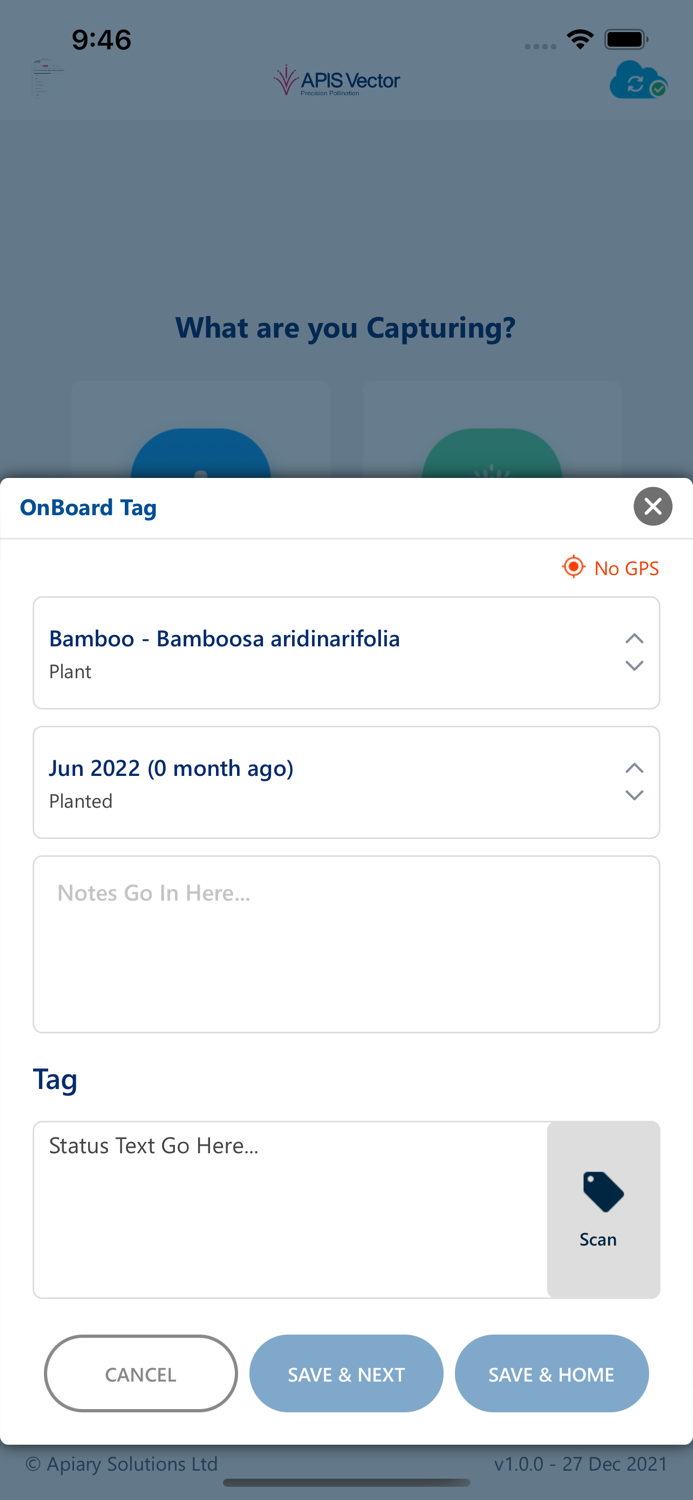Click the Wi-Fi status icon
The width and height of the screenshot is (693, 1500).
579,39
